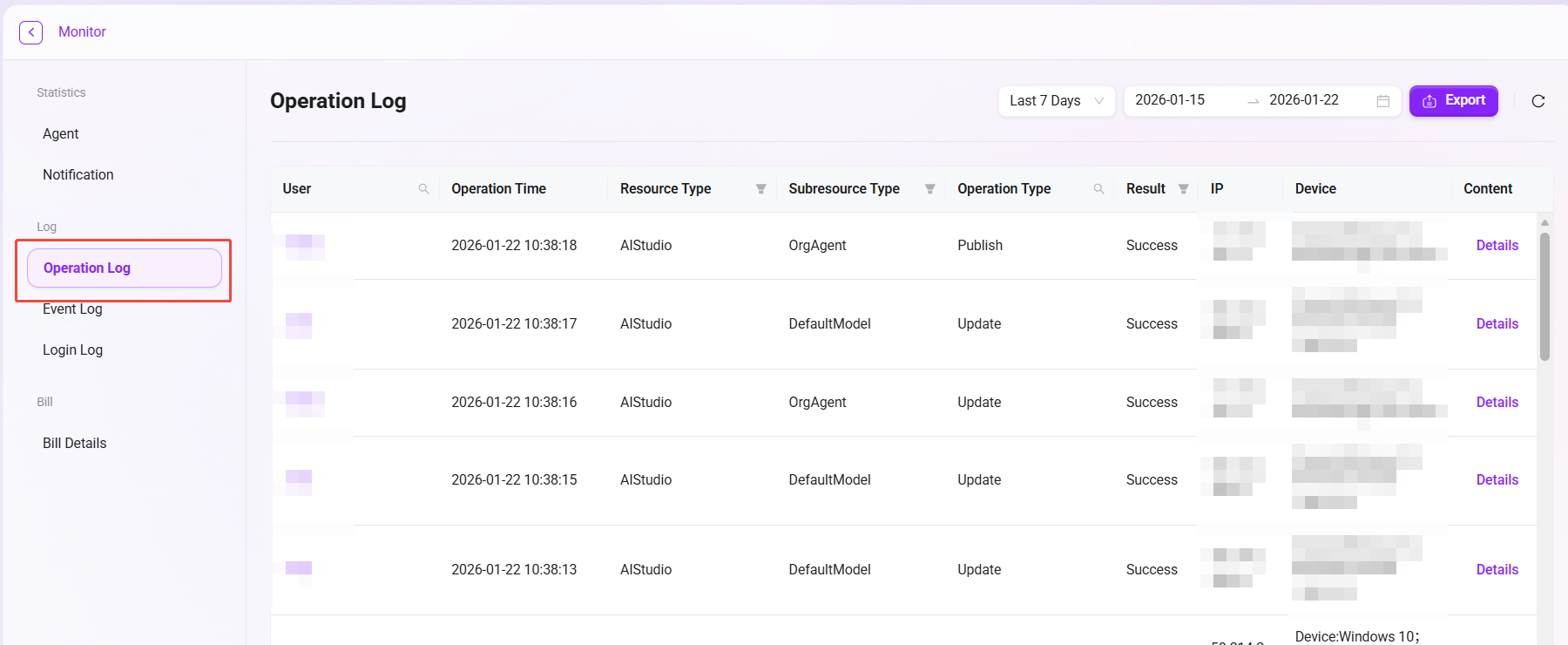Export the operation log
The image size is (1568, 645).
1453,101
